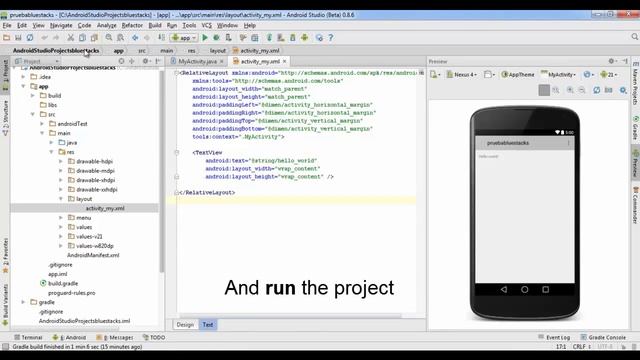Click the Find magnifier icon
Screen dimensions: 640x360
tap(109, 38)
